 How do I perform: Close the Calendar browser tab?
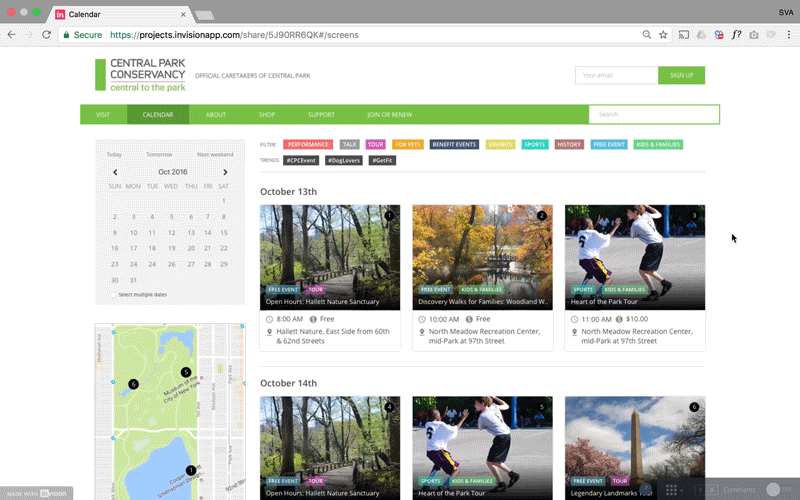[x=183, y=14]
